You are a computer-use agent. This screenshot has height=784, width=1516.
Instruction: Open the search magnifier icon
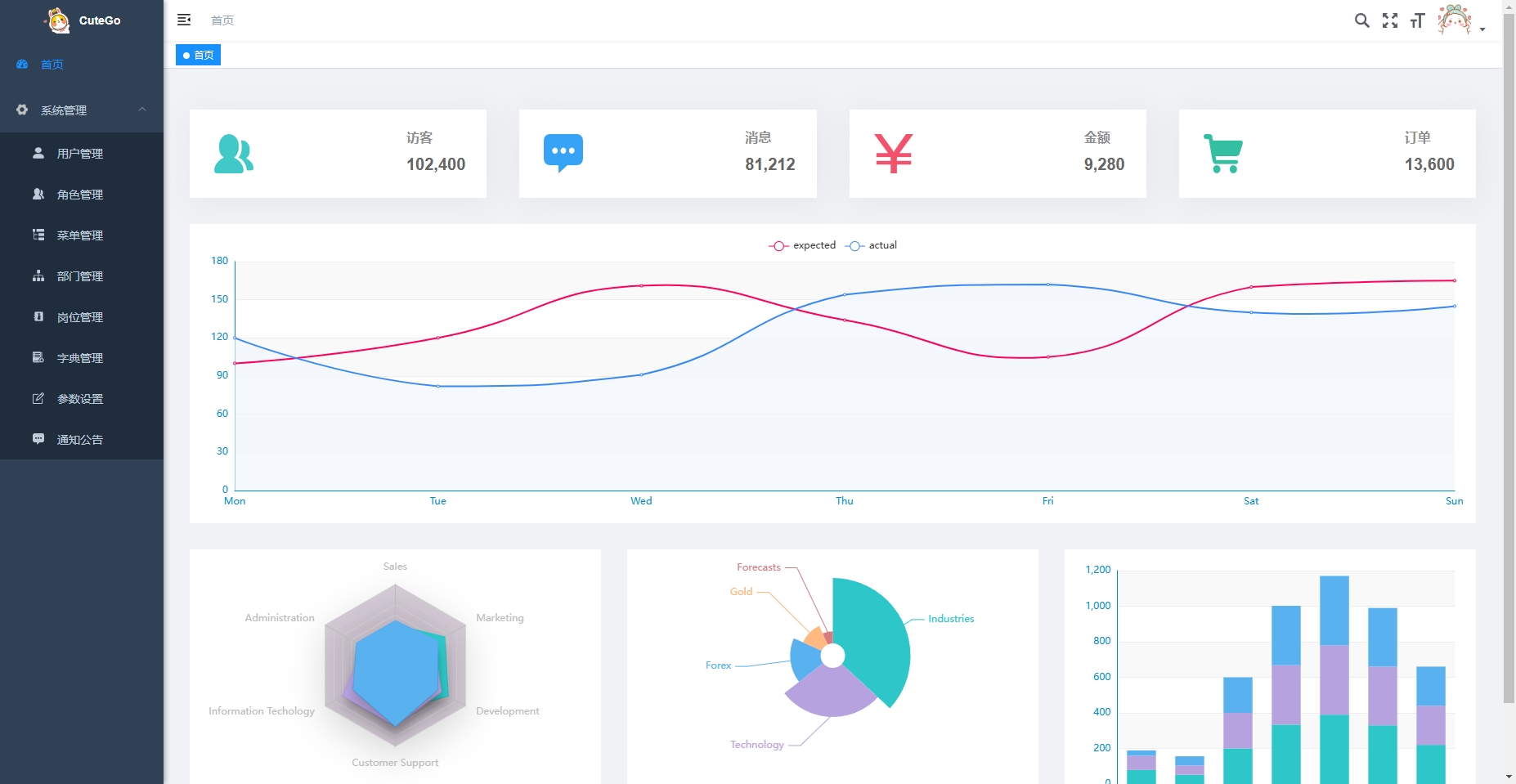[1361, 20]
